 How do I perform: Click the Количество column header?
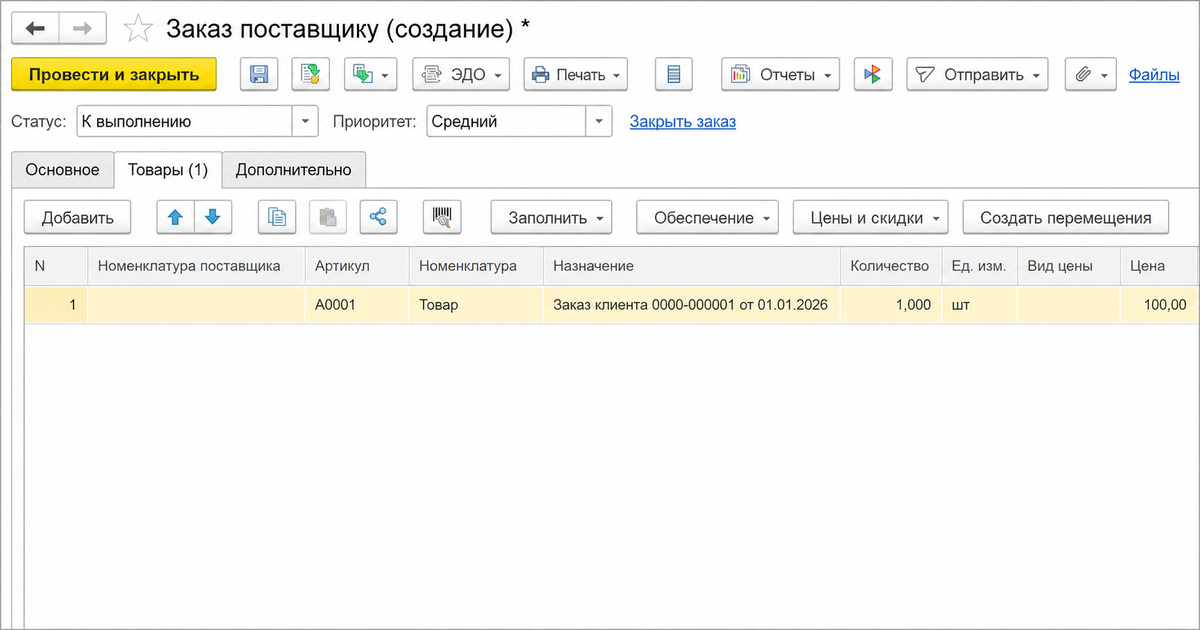tap(890, 267)
